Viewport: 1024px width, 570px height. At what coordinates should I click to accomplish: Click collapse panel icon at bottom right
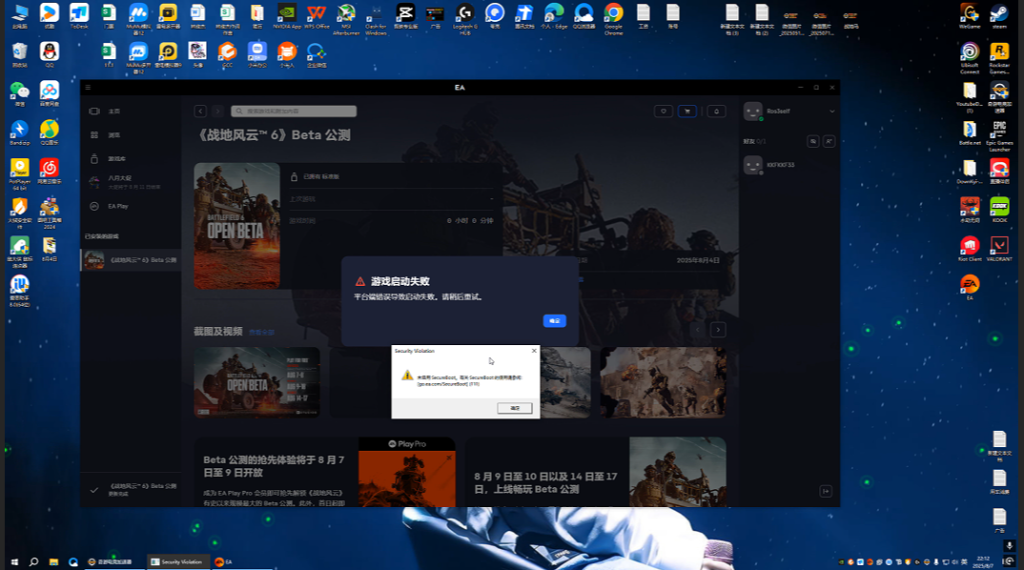pos(825,490)
